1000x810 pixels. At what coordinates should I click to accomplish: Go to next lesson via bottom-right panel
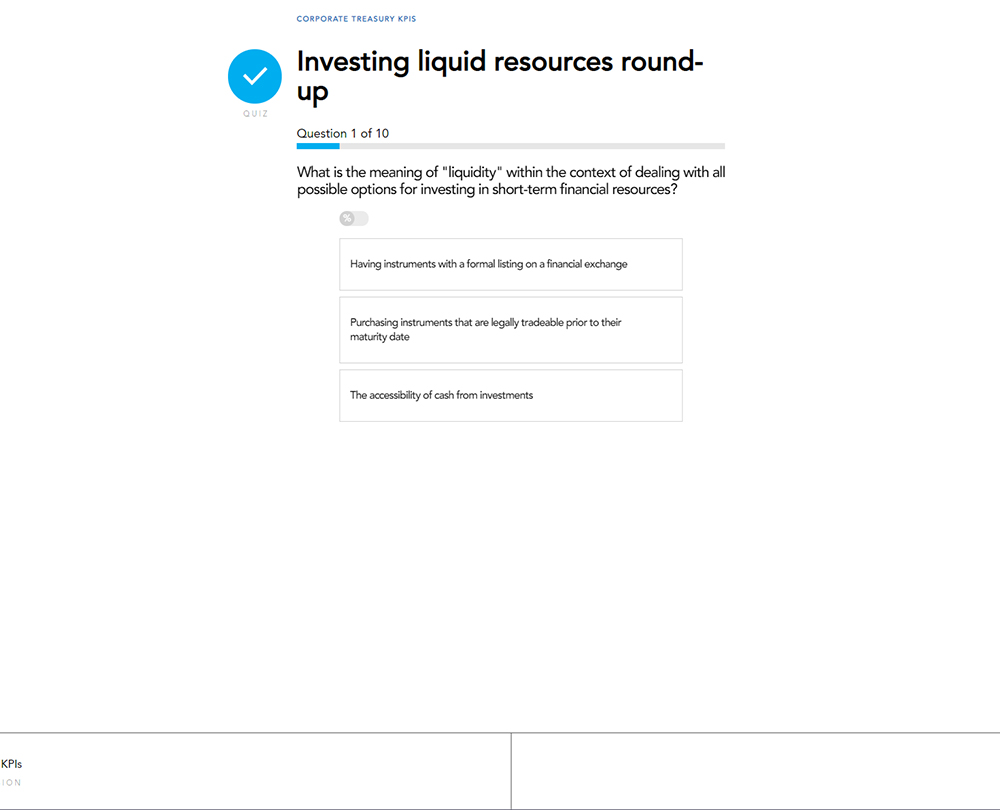(x=756, y=771)
